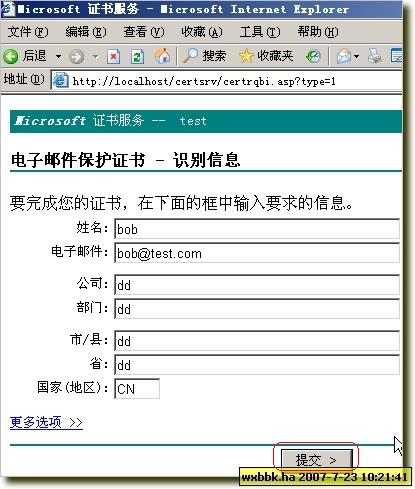Screen dimensions: 415x489
Task: Click the 省 input field
Action: coord(257,365)
